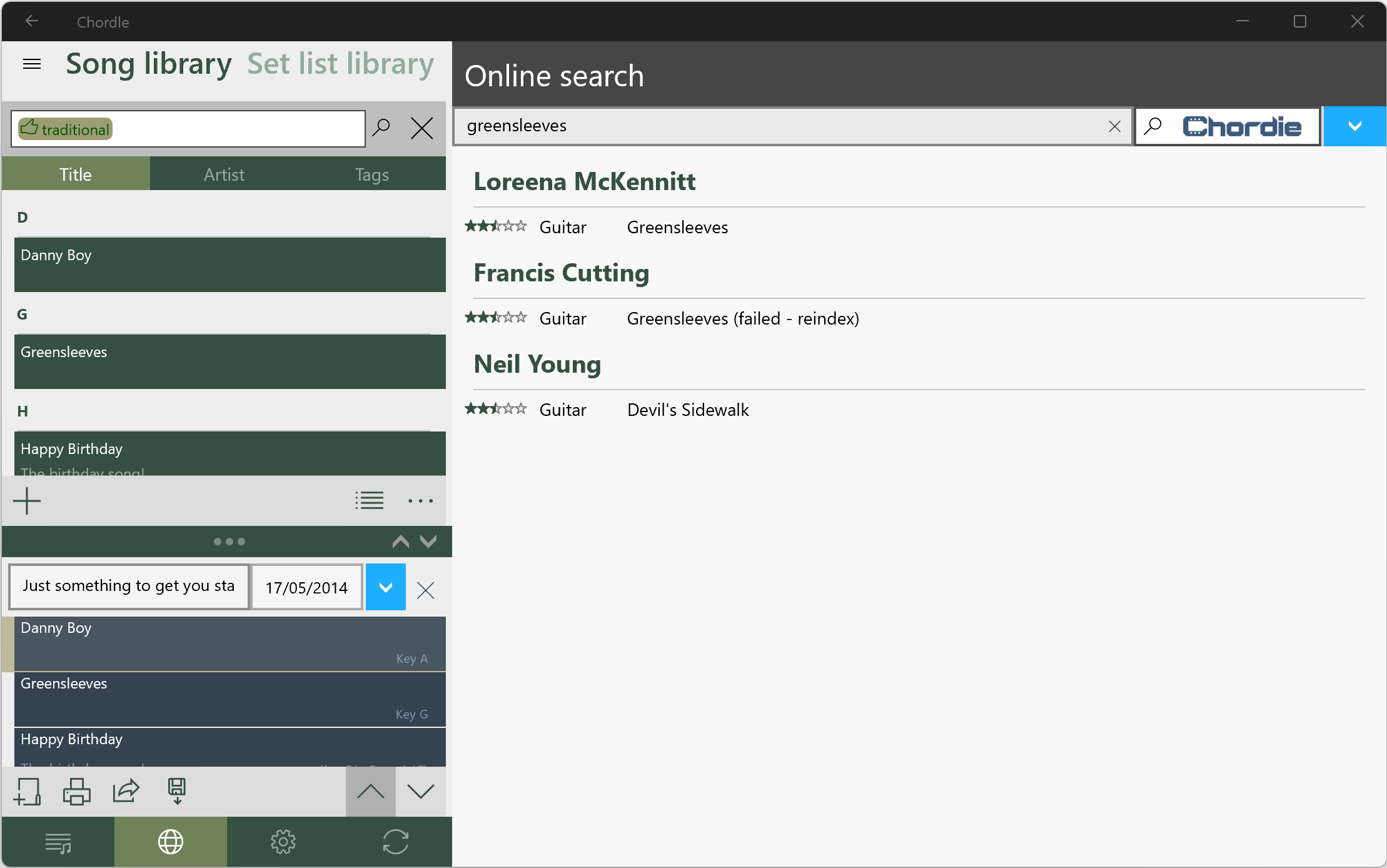Move selected set list song up

pyautogui.click(x=370, y=792)
